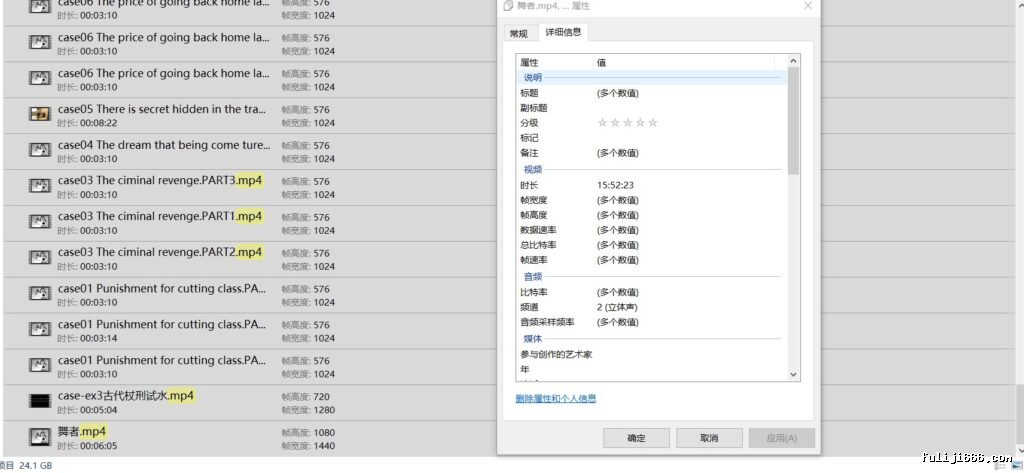Set 分级 rating to four stars
This screenshot has width=1024, height=473.
(x=640, y=123)
